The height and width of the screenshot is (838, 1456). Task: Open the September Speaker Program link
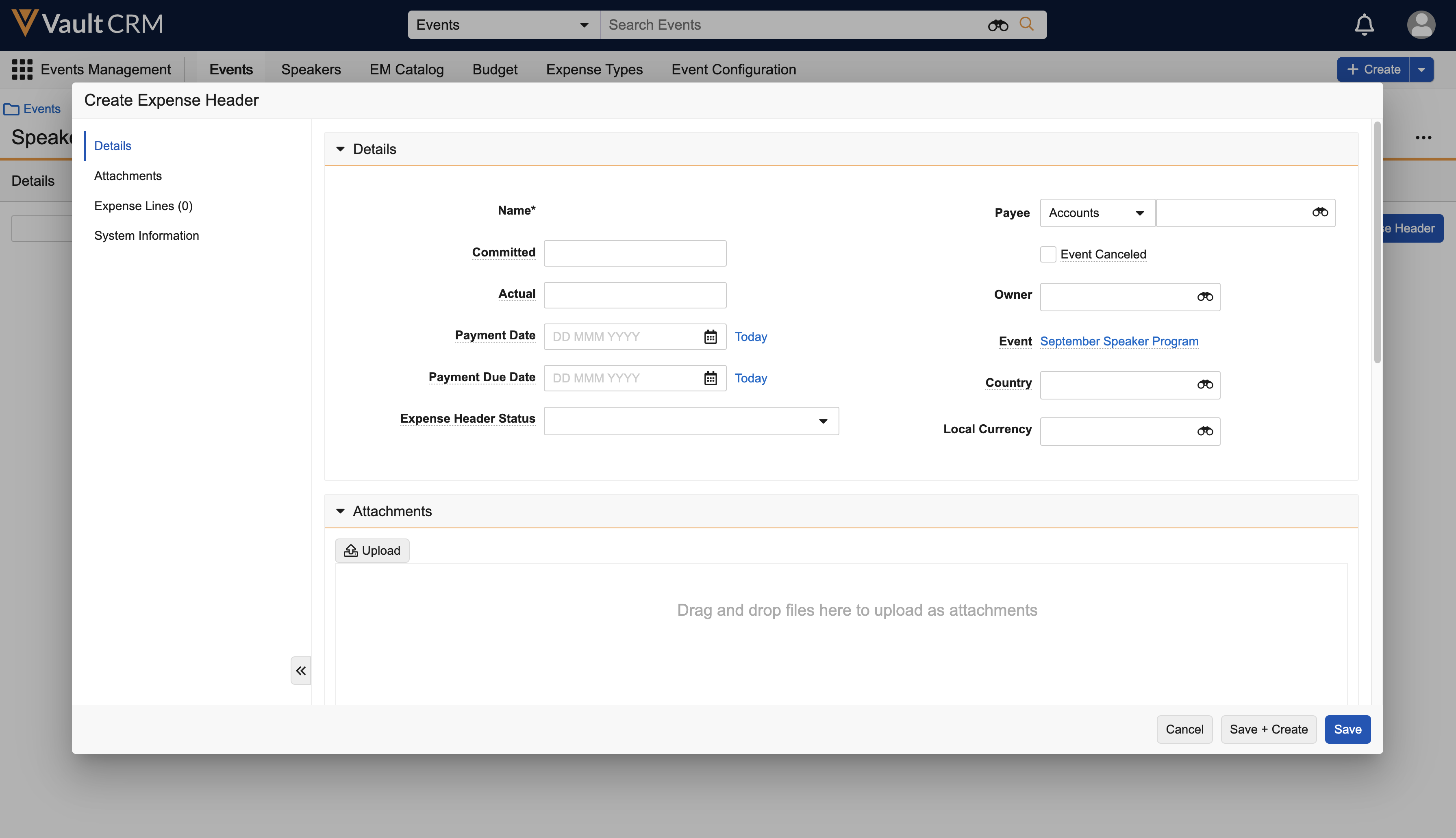click(x=1119, y=341)
